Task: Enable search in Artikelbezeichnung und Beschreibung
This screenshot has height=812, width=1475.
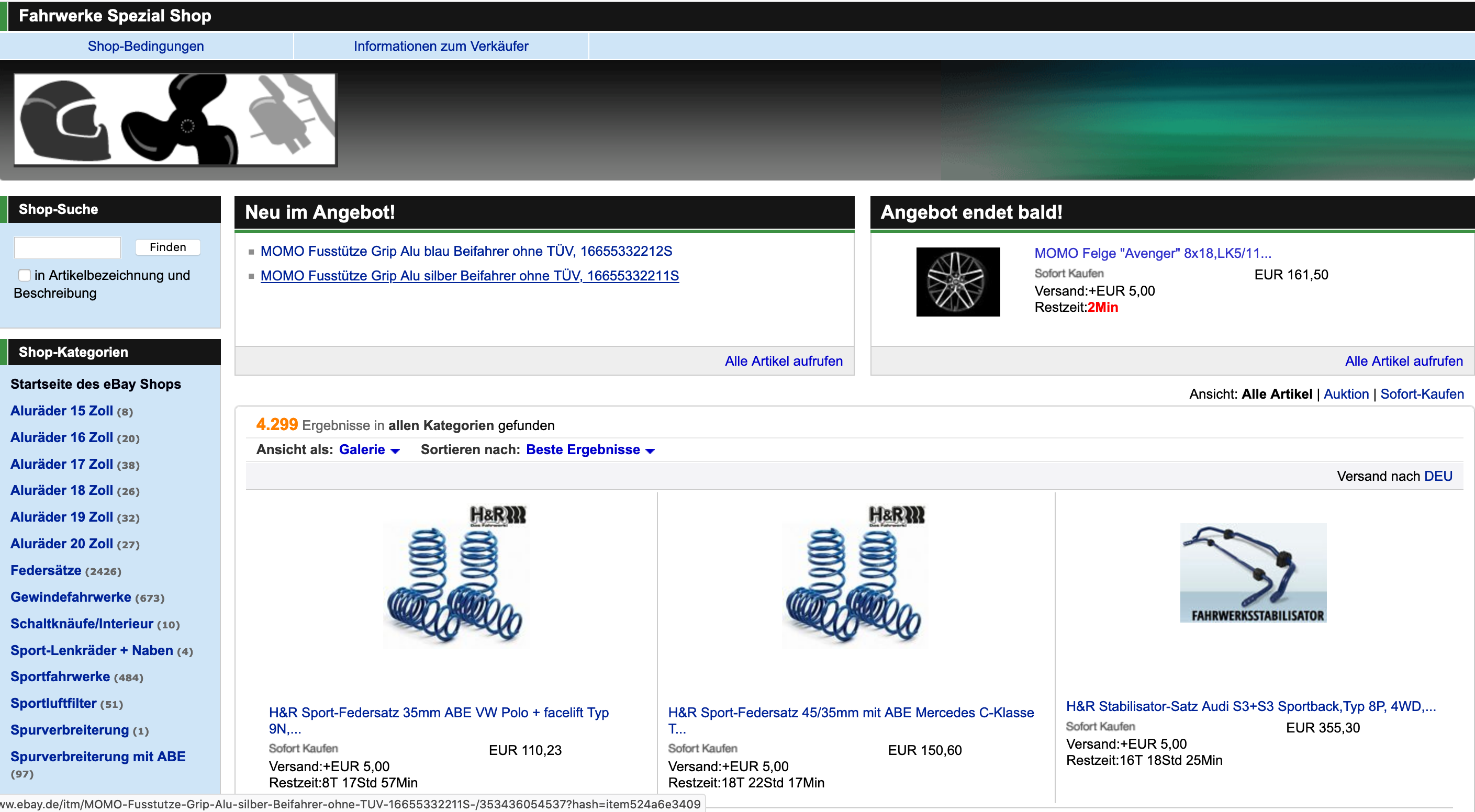Action: 25,275
